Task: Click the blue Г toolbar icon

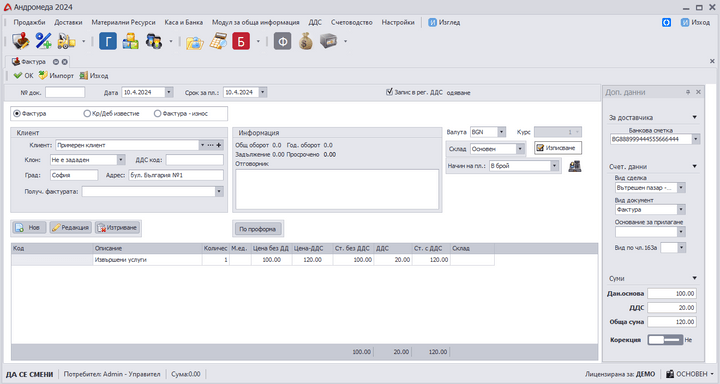Action: click(x=108, y=41)
